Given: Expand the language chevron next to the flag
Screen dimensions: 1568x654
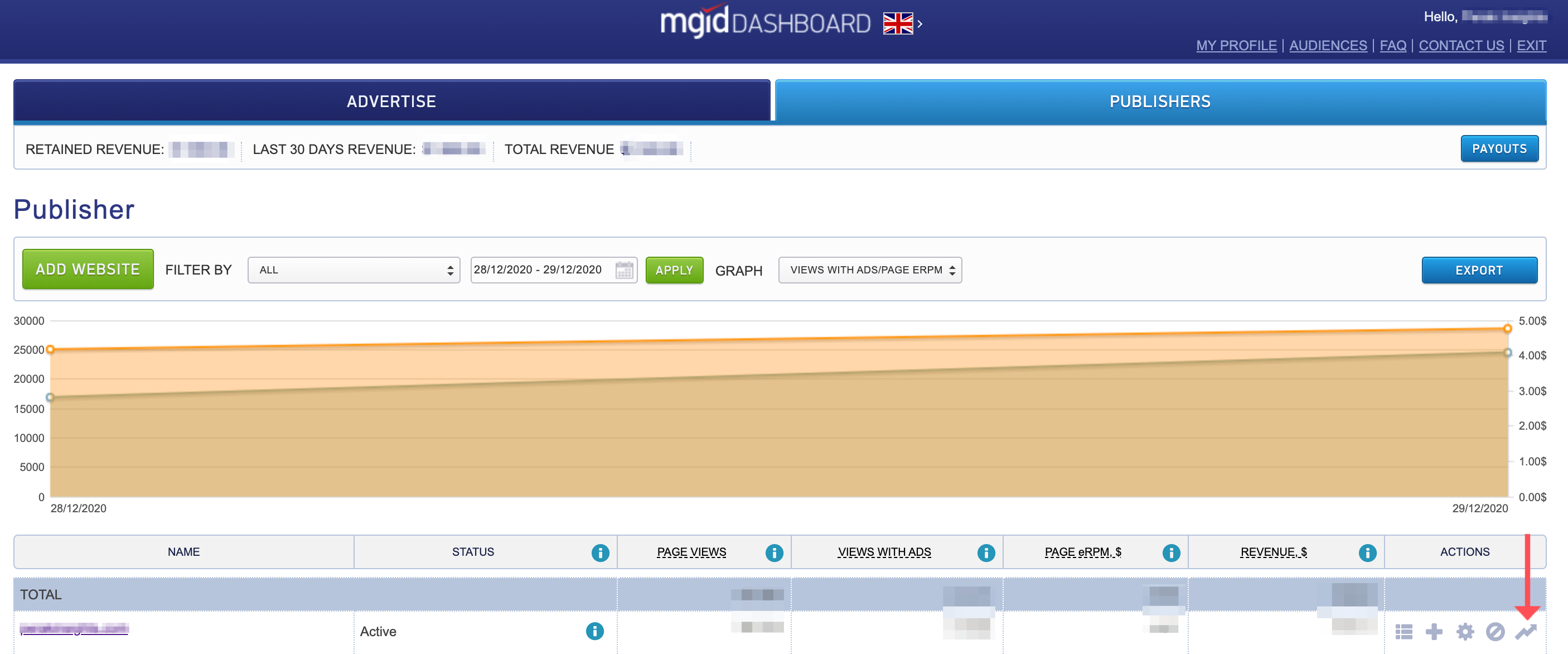Looking at the screenshot, I should pyautogui.click(x=919, y=25).
